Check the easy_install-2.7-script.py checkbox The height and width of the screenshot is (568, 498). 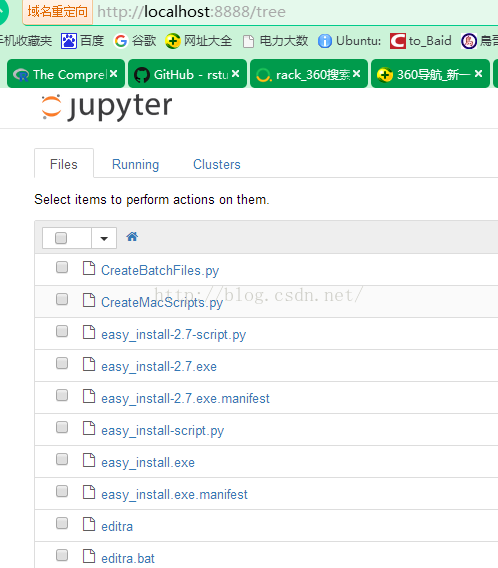pyautogui.click(x=62, y=331)
